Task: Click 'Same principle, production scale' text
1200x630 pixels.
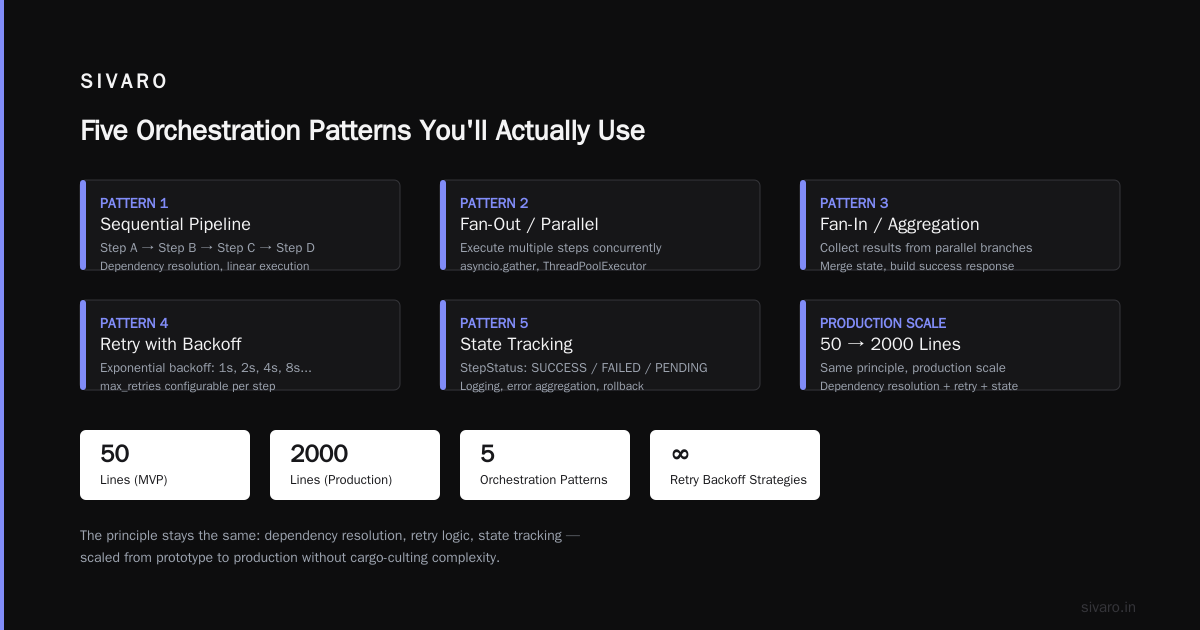Action: (x=913, y=368)
